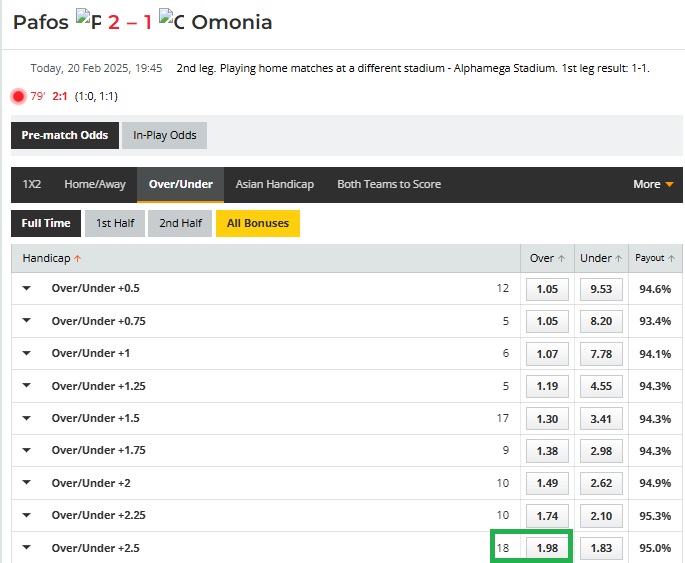The width and height of the screenshot is (685, 563).
Task: Open the More markets dropdown
Action: [x=653, y=184]
